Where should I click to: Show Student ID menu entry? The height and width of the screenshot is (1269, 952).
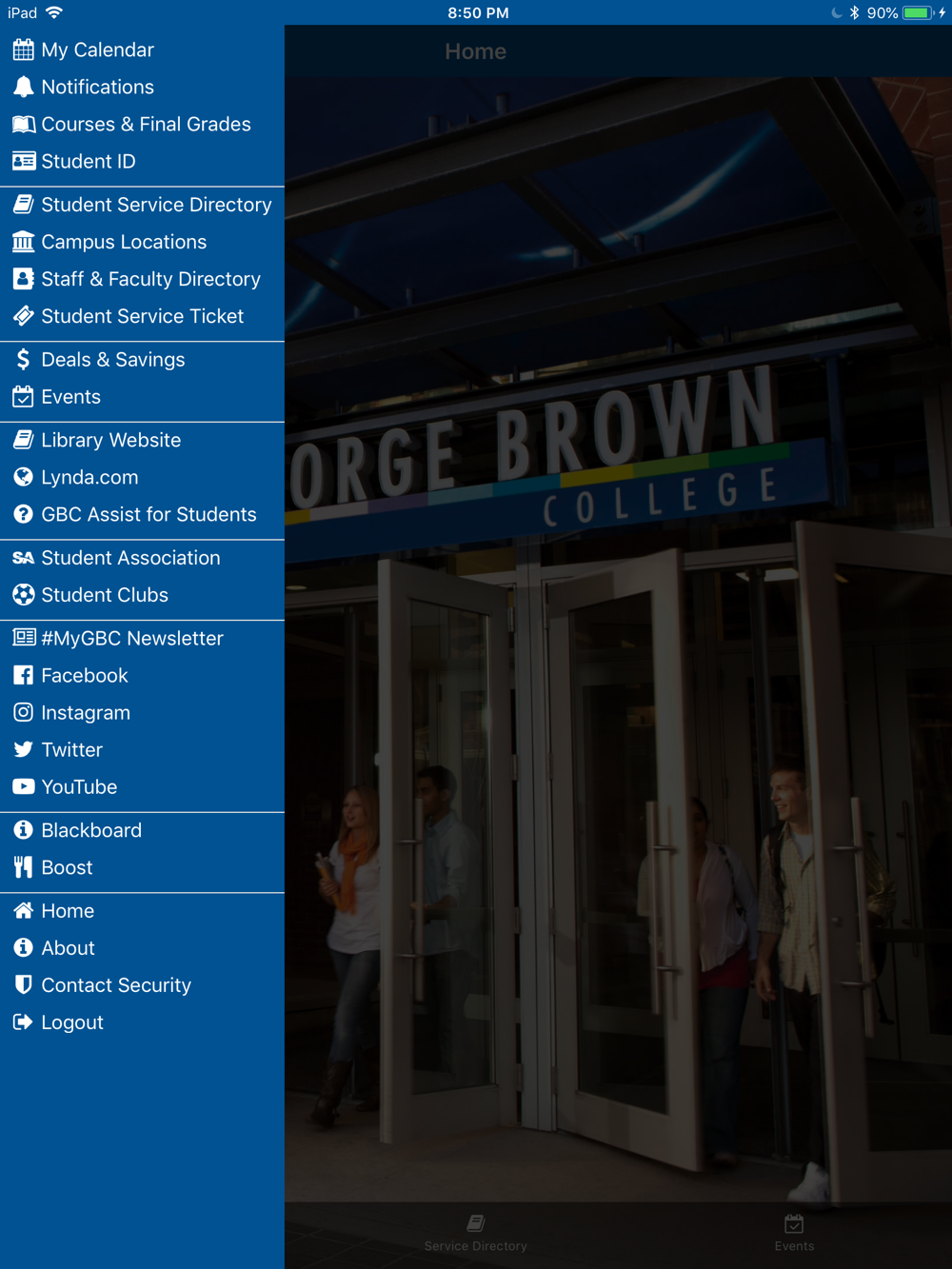(x=142, y=161)
